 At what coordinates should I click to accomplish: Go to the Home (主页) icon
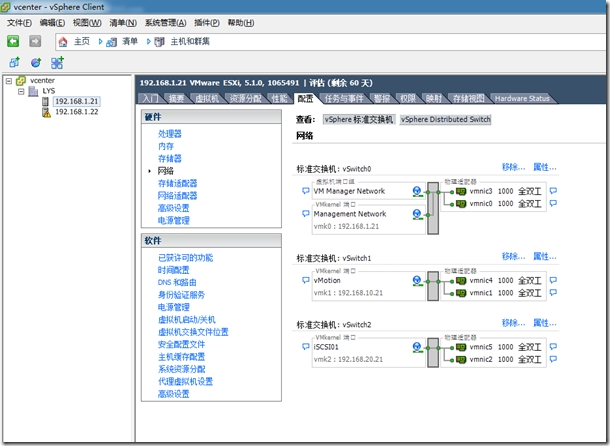pos(63,42)
